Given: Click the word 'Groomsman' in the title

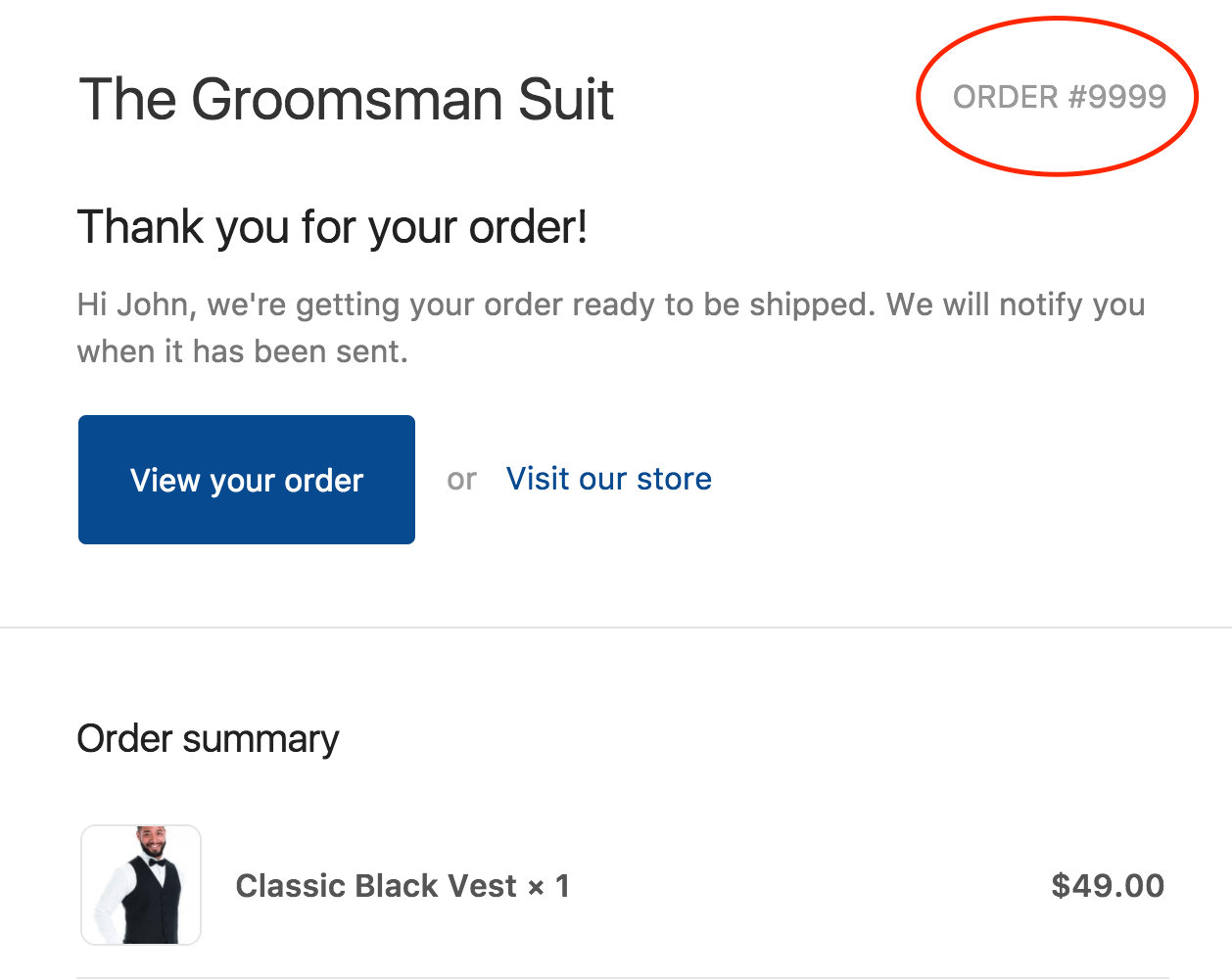Looking at the screenshot, I should pos(347,100).
